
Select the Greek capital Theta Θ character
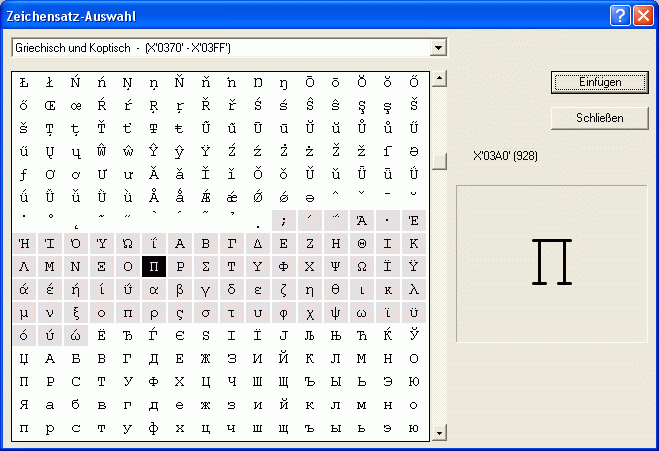(x=361, y=244)
